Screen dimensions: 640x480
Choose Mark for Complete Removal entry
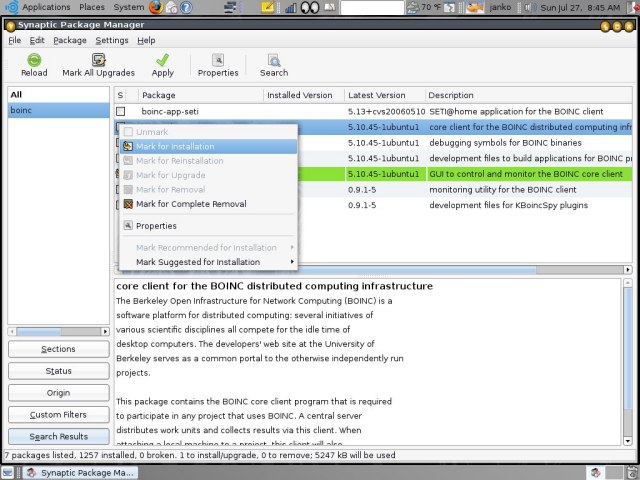tap(209, 204)
